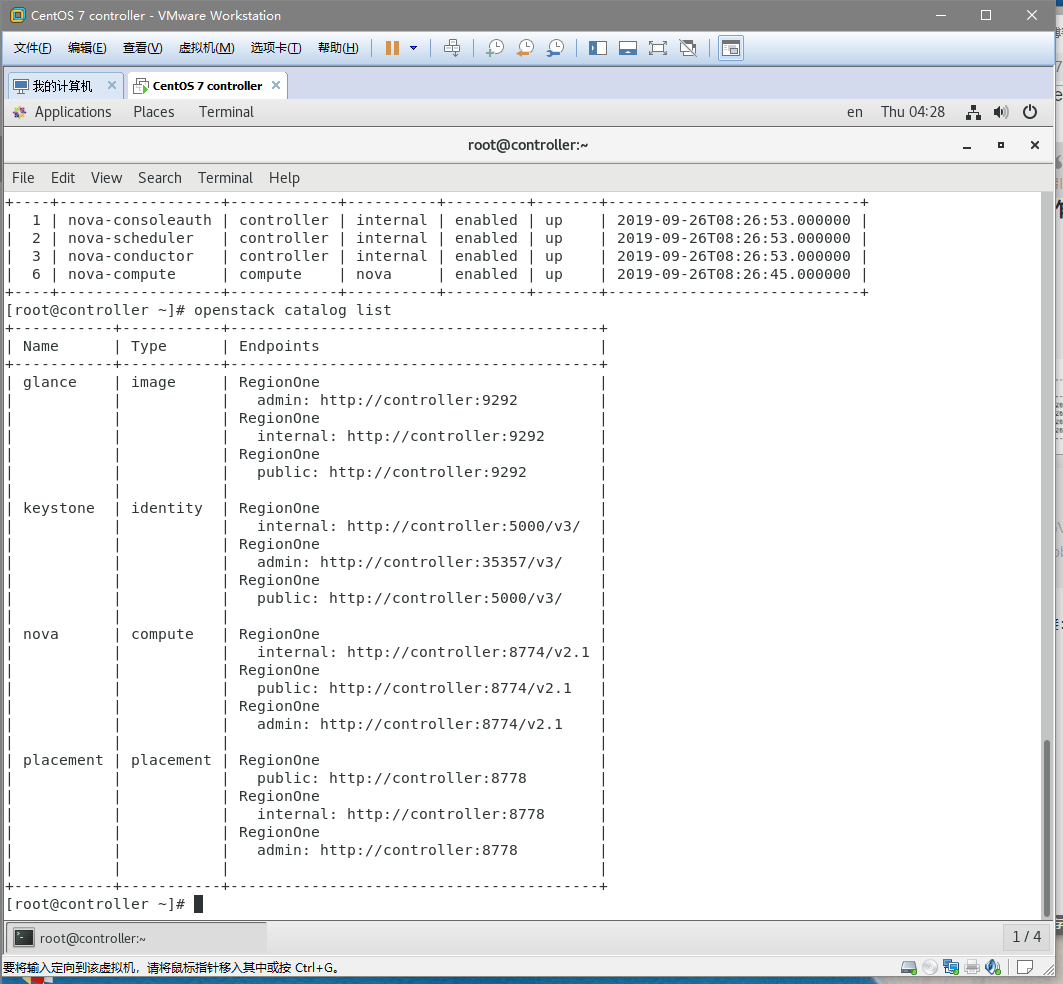Mute the guest sound via top bar speaker
Screen dimensions: 1063x984
click(1001, 112)
